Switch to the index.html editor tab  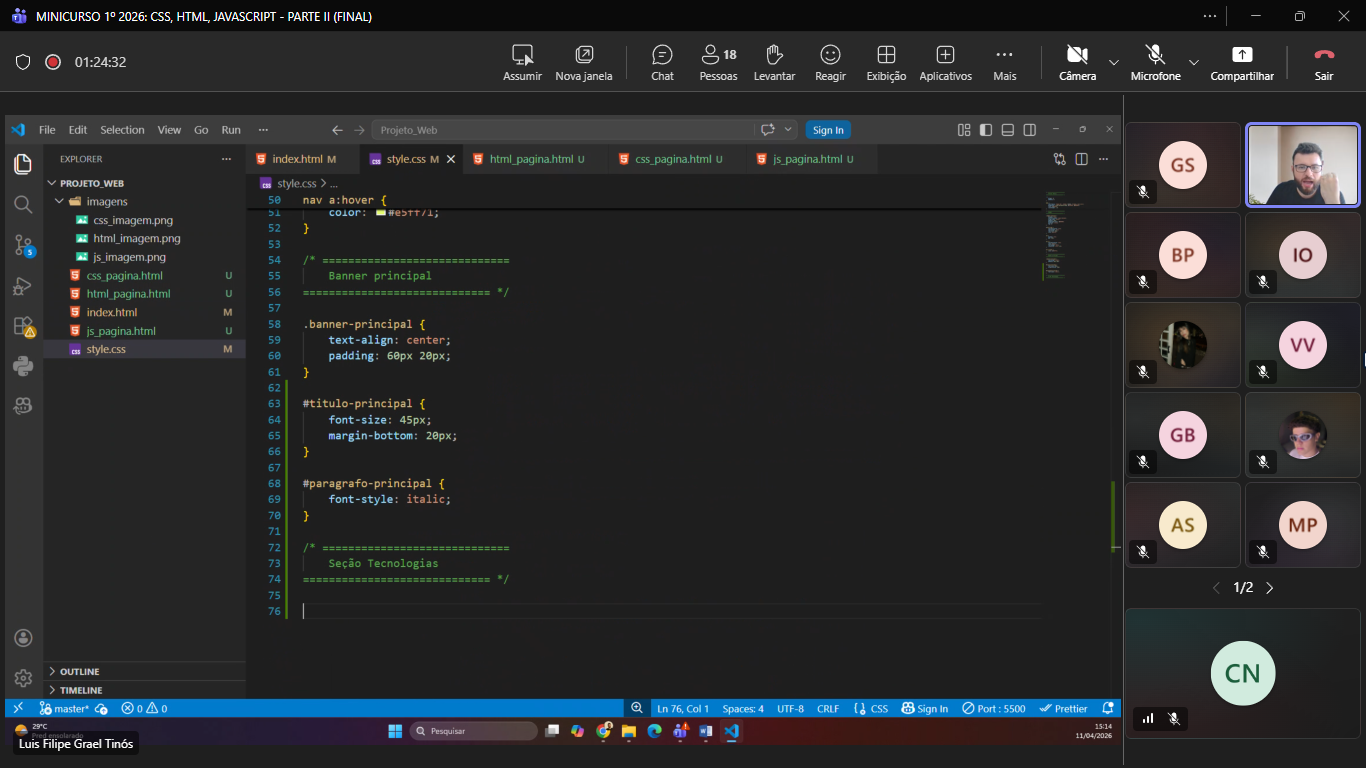tap(297, 159)
